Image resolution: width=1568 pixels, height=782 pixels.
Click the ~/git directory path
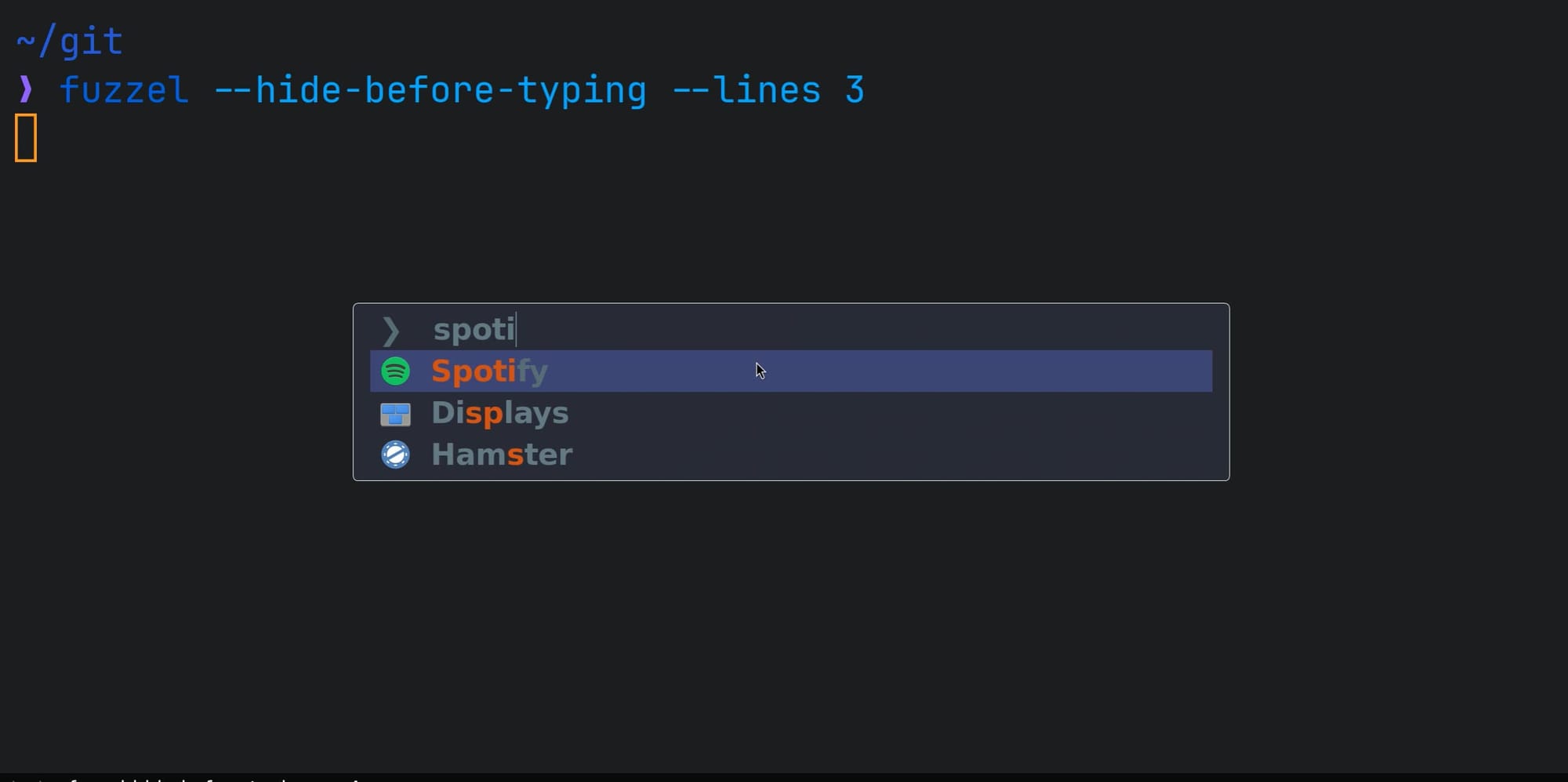(70, 42)
